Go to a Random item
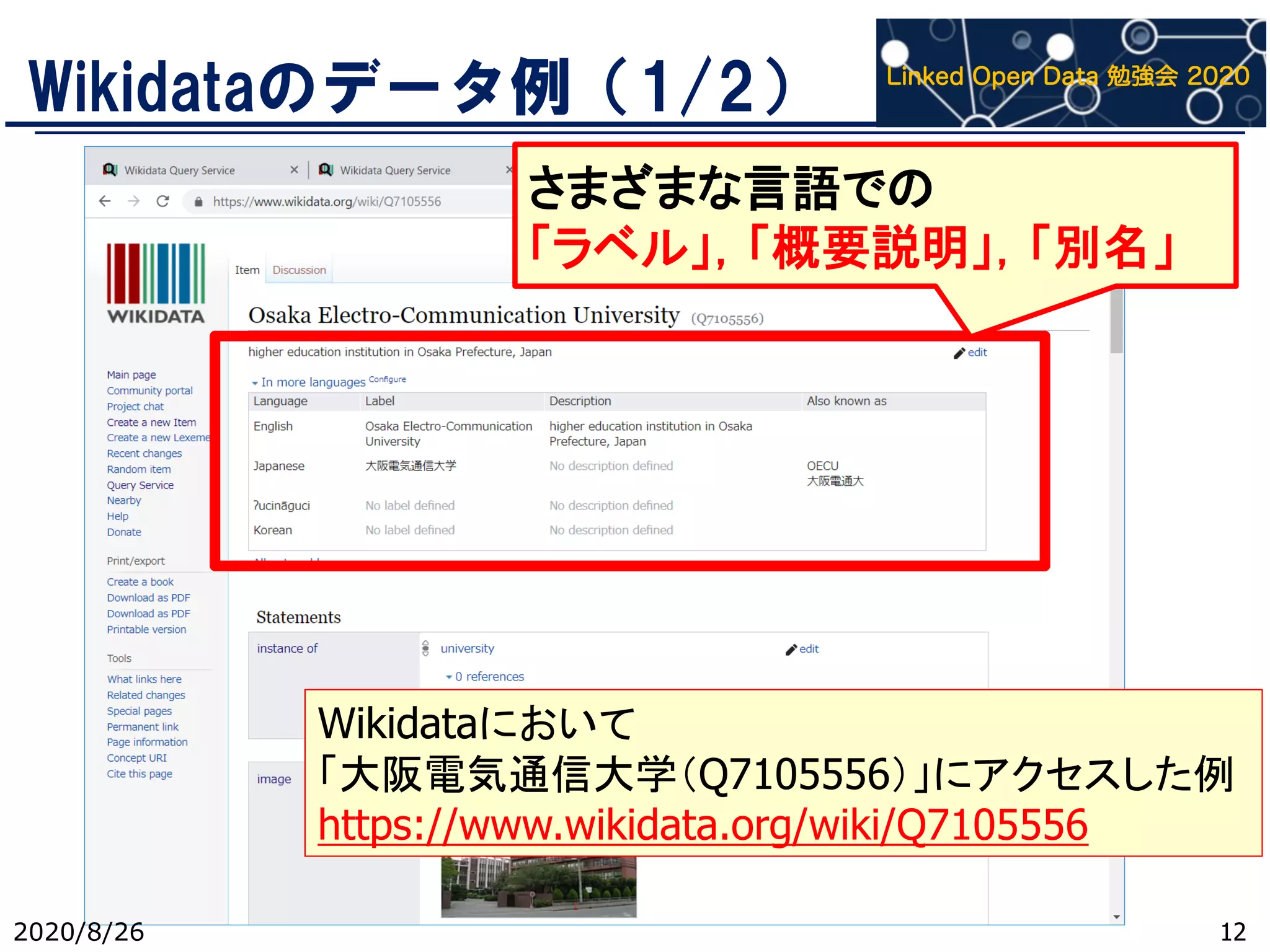Screen dimensions: 1270x952 tap(138, 470)
